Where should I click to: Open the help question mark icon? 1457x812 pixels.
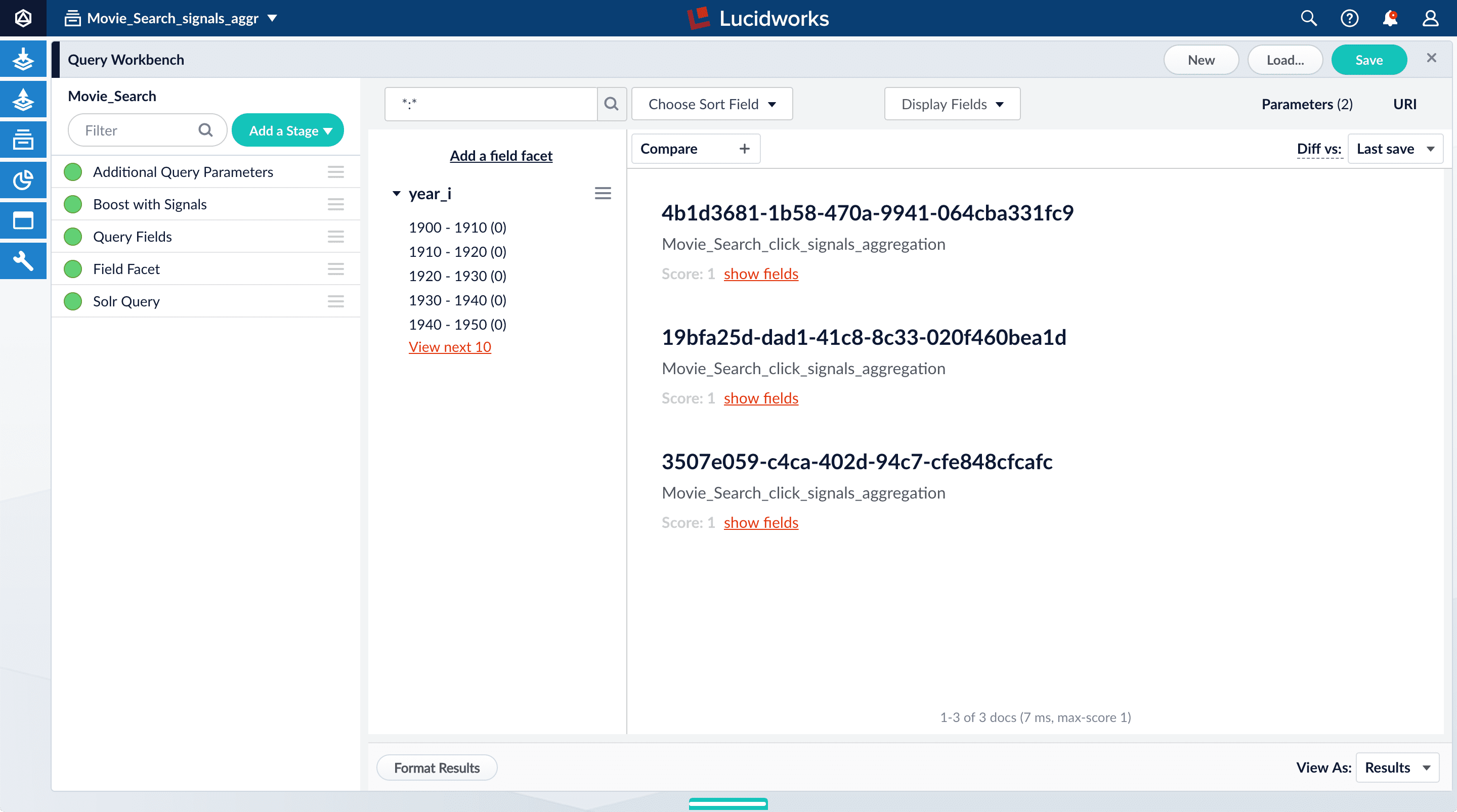point(1349,19)
